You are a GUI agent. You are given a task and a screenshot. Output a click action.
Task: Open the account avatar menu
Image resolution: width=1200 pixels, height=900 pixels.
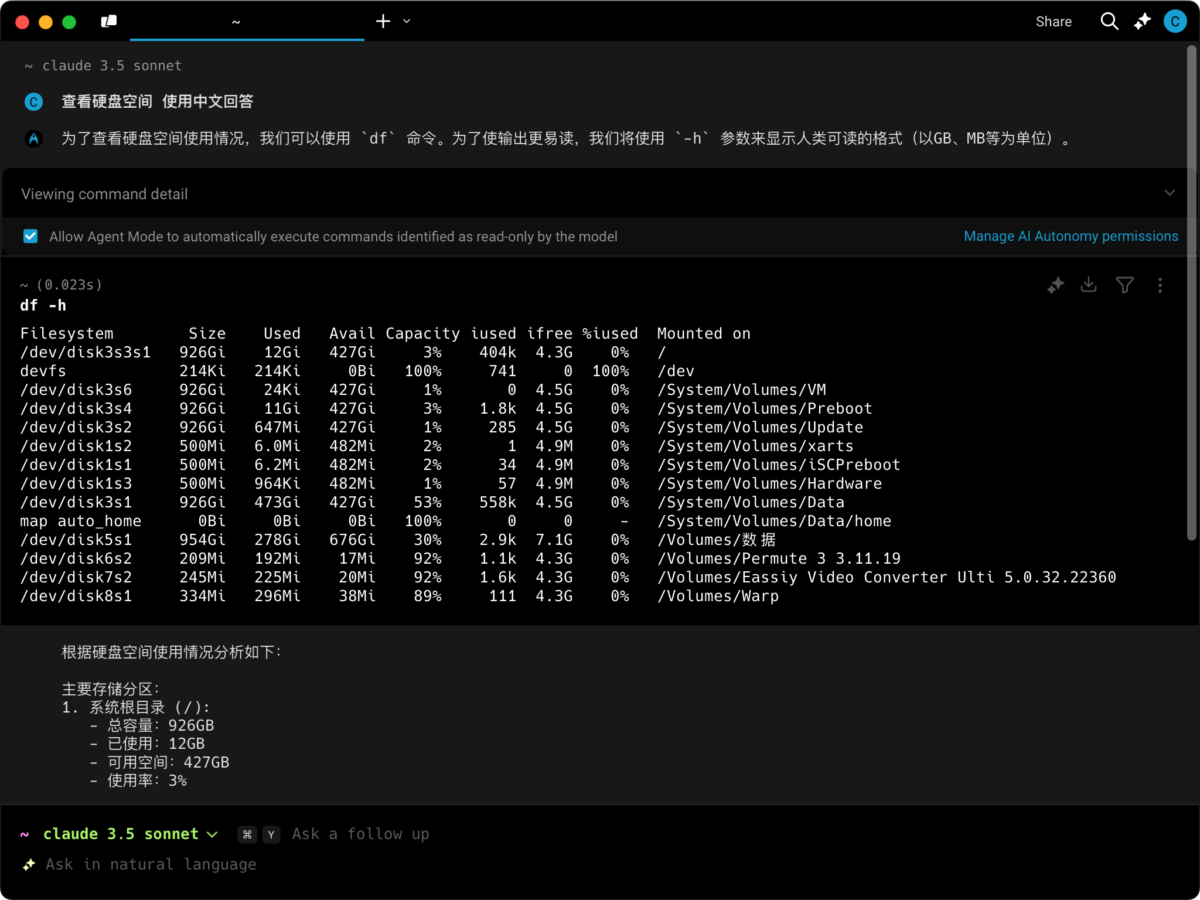pyautogui.click(x=1175, y=21)
